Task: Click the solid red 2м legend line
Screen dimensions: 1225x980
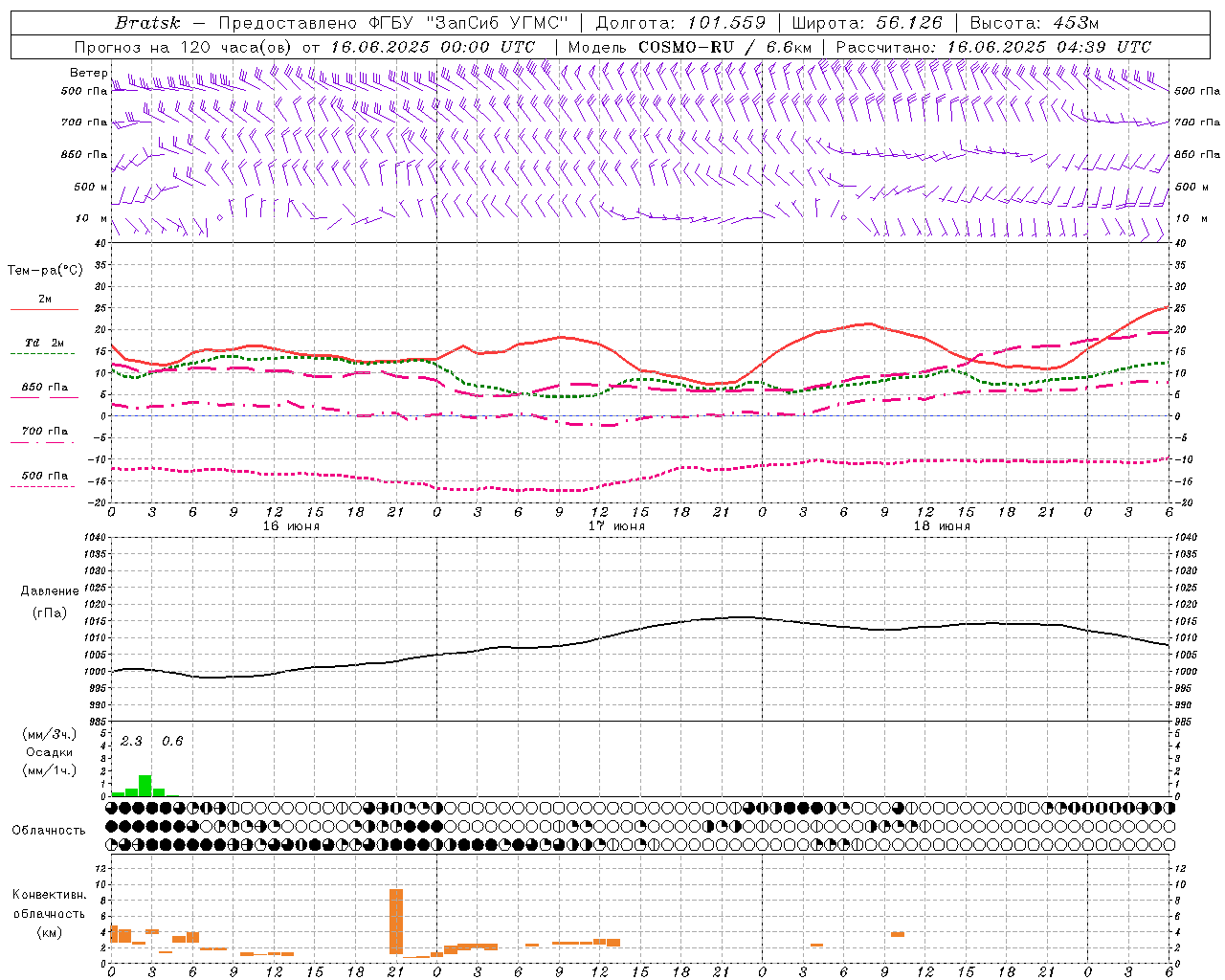Action: 44,309
